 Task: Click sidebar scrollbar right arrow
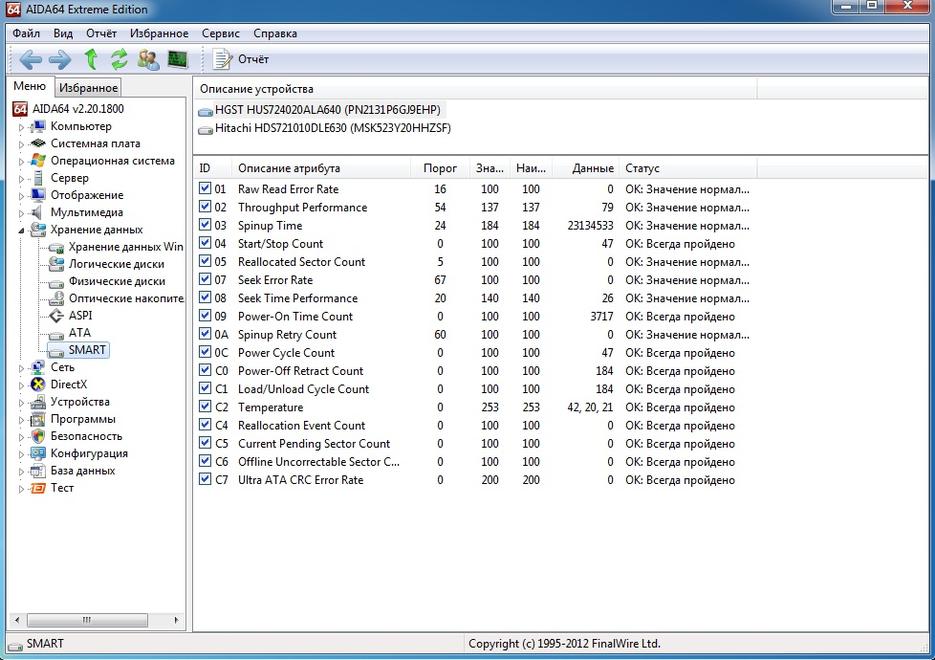click(x=176, y=620)
